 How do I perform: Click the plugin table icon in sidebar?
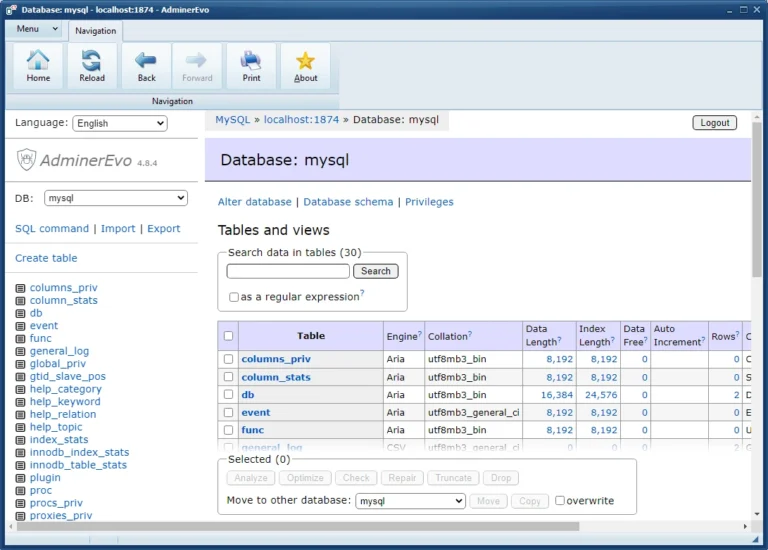pos(21,478)
